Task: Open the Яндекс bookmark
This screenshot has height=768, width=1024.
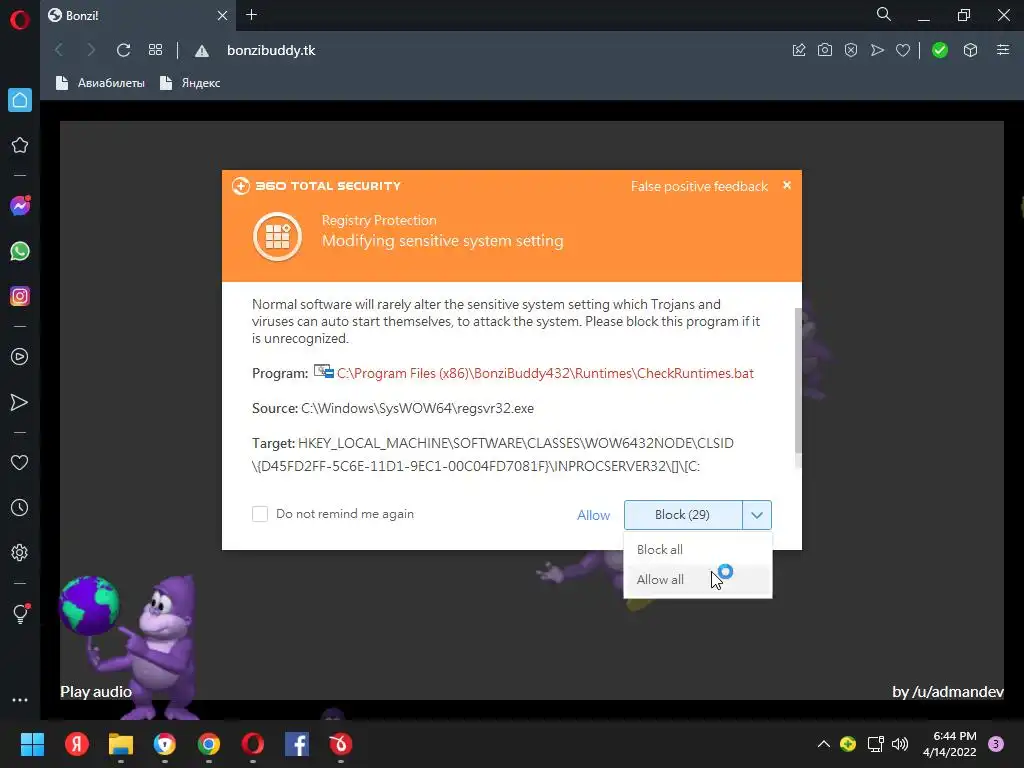Action: coord(191,83)
